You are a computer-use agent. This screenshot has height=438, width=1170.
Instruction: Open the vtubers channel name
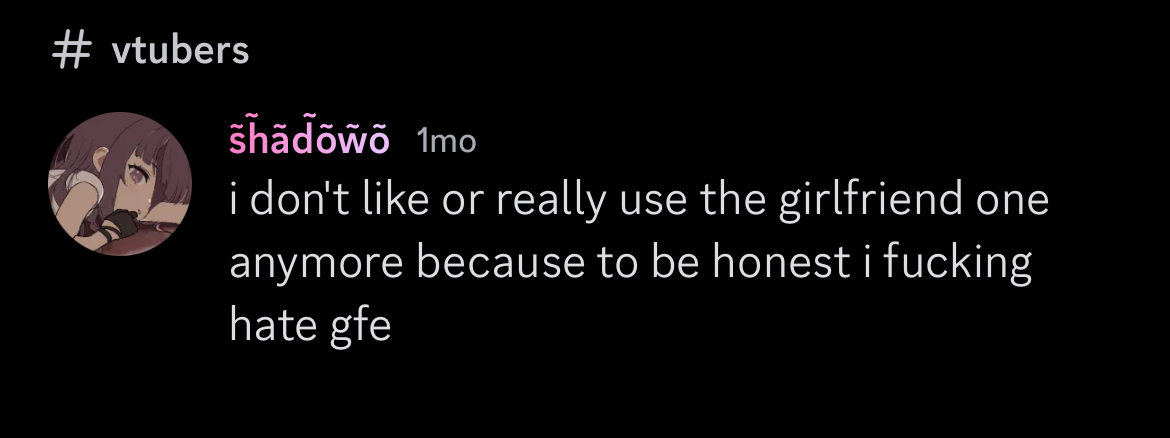(181, 51)
